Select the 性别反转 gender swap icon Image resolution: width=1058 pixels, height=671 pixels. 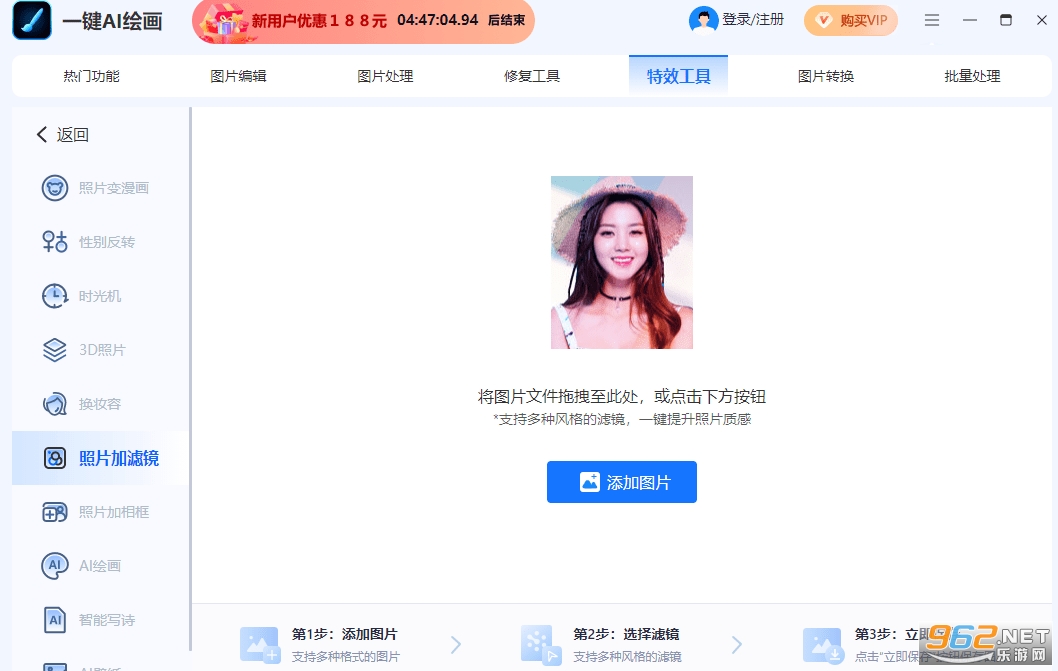click(55, 242)
